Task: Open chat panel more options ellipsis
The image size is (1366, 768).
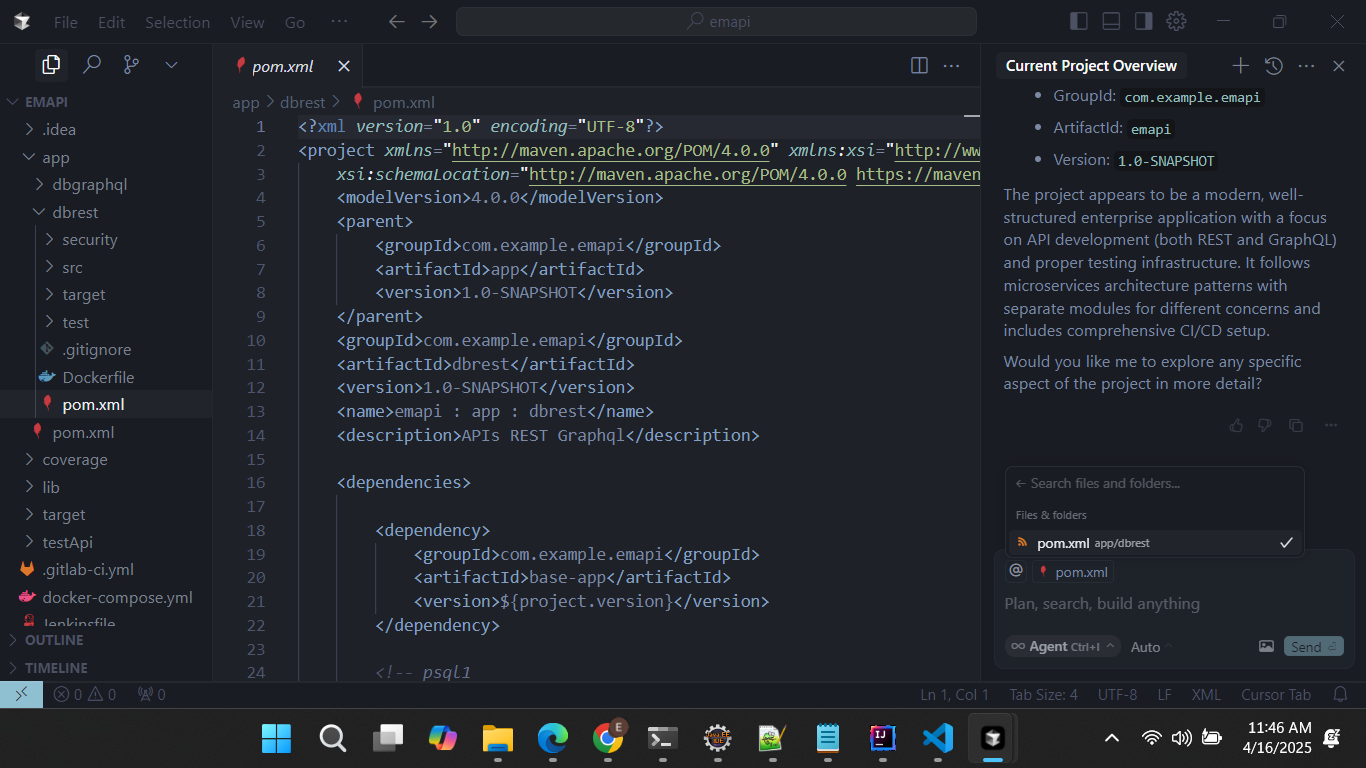Action: pos(1306,65)
